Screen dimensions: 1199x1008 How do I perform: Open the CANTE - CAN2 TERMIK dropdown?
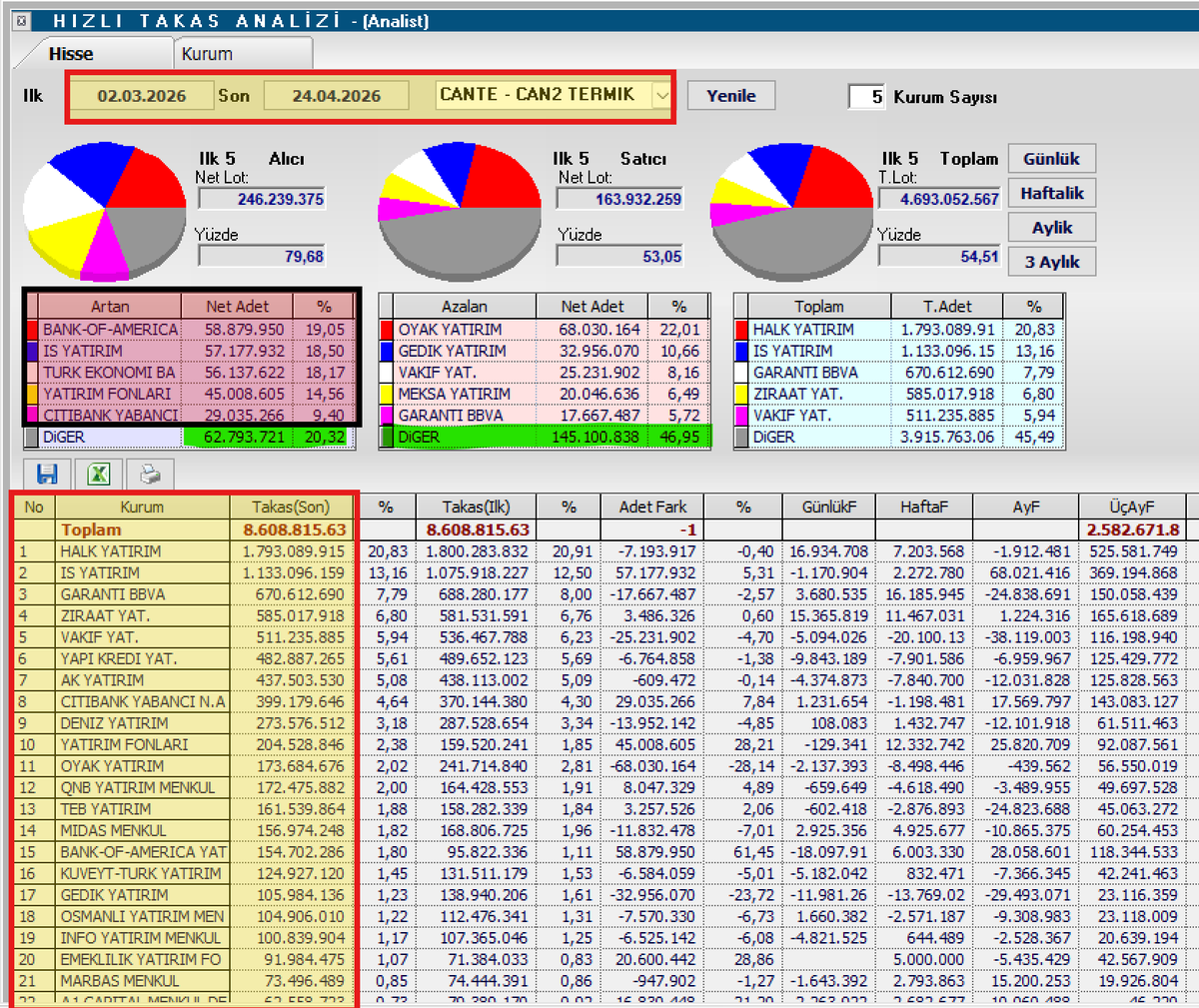[x=661, y=95]
